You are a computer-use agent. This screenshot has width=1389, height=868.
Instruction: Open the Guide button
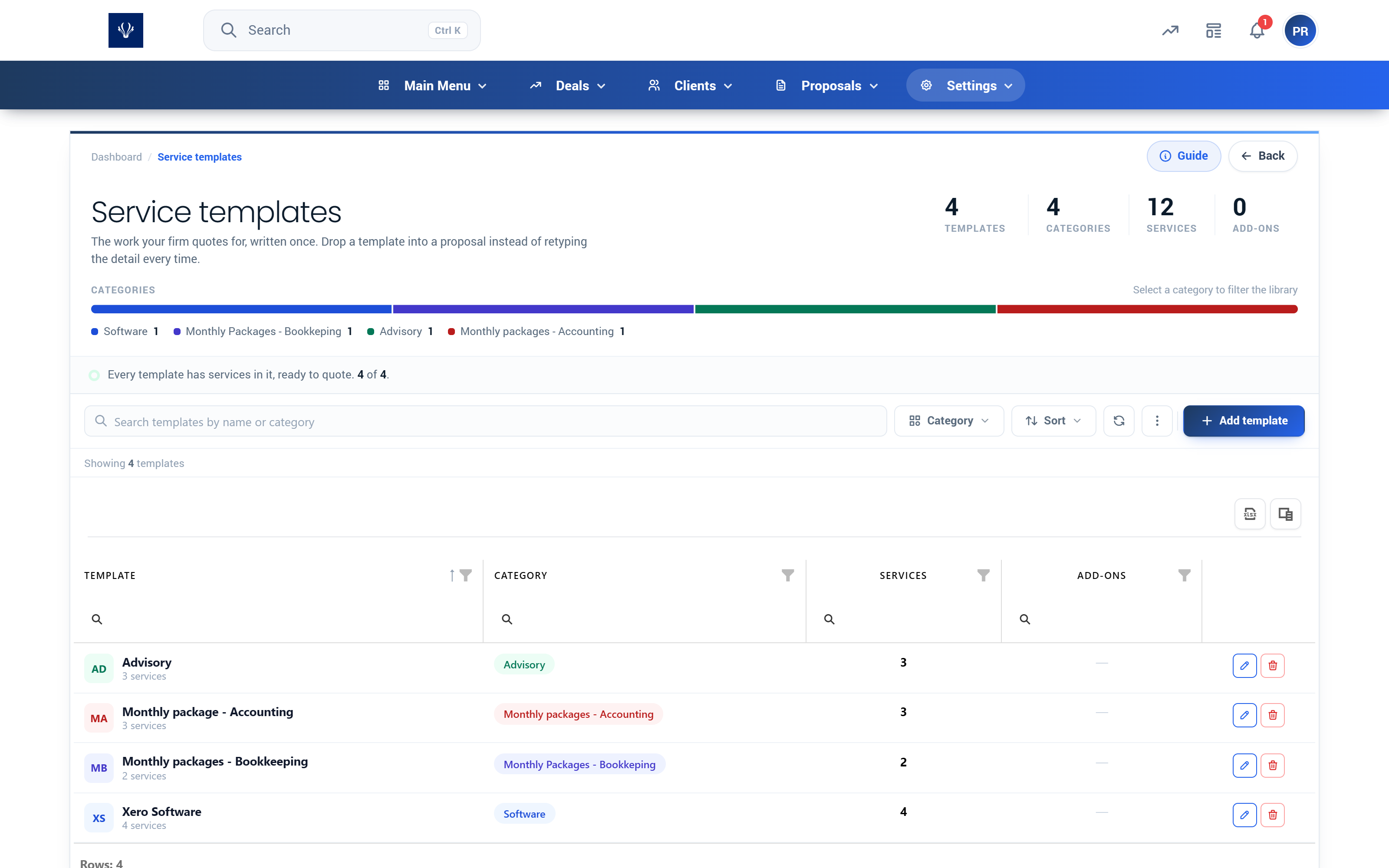(x=1184, y=156)
